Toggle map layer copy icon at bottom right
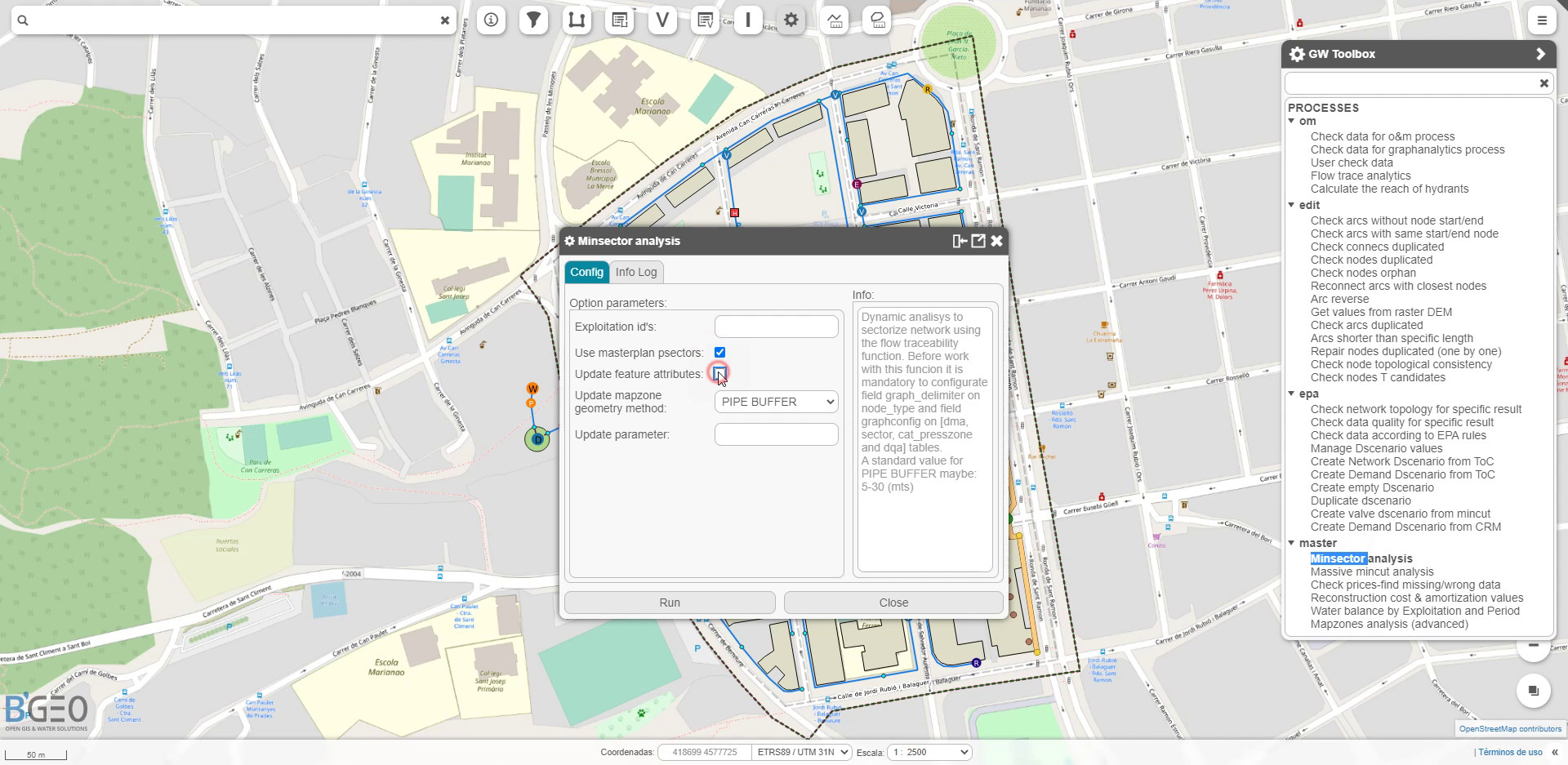 coord(1534,690)
